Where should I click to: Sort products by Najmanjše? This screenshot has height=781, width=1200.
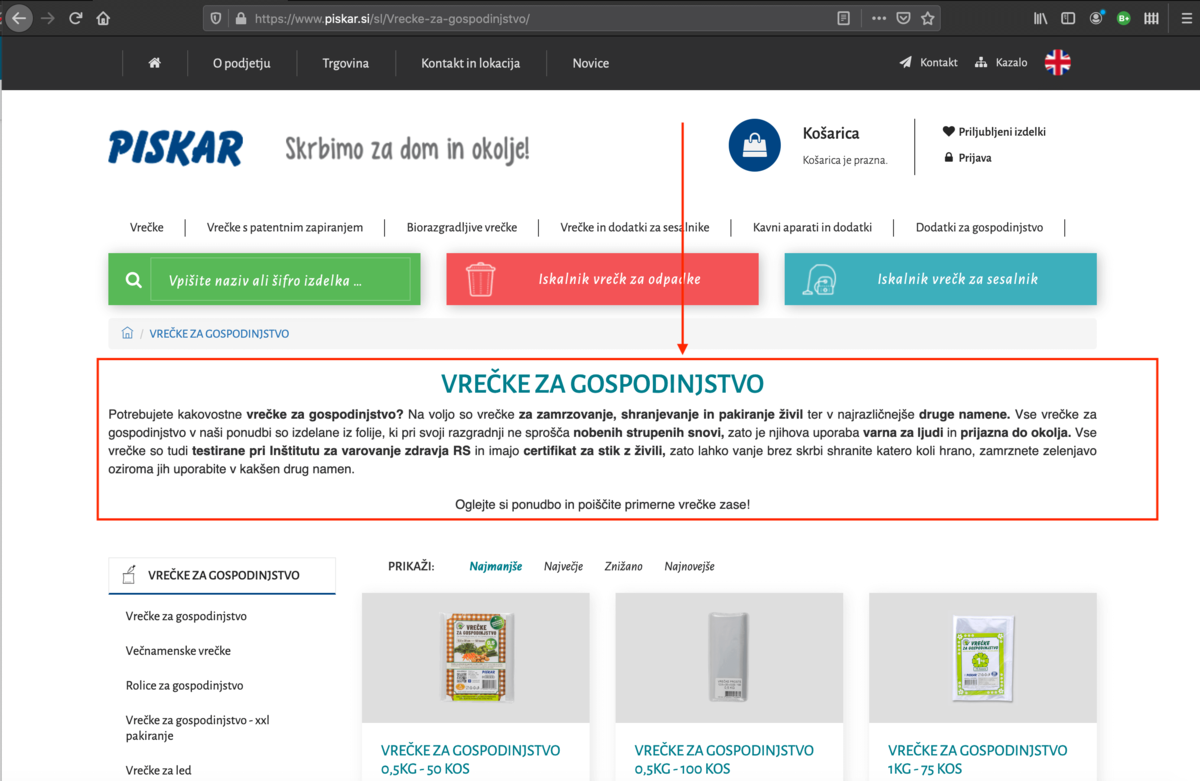coord(496,566)
